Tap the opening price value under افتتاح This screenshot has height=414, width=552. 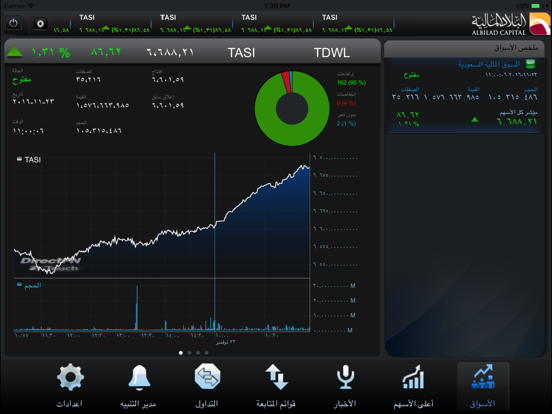pyautogui.click(x=168, y=80)
